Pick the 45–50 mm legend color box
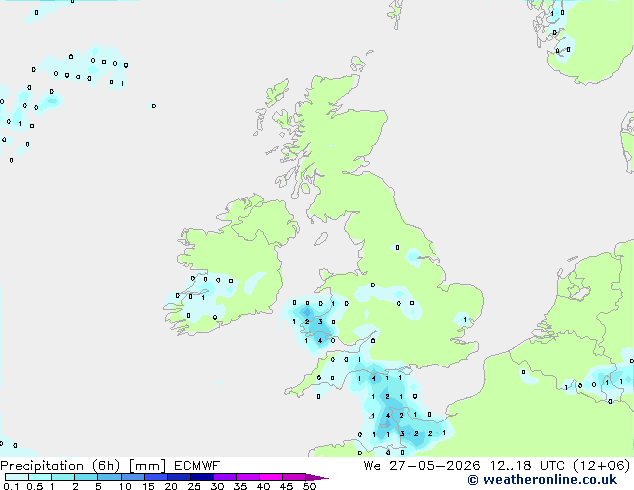The width and height of the screenshot is (634, 490). click(x=294, y=477)
